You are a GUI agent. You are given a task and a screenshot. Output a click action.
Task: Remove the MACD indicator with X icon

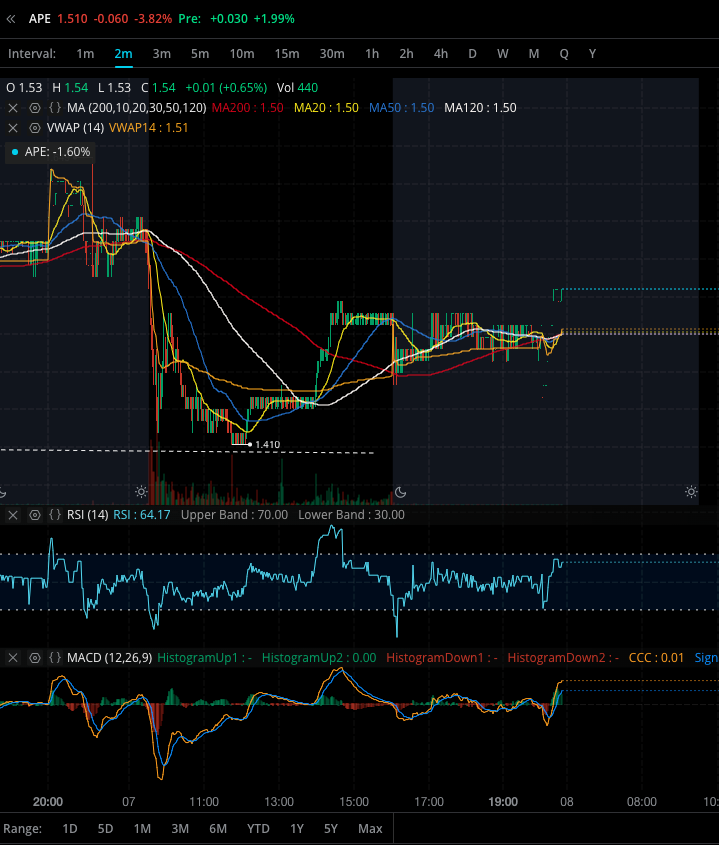tap(13, 657)
